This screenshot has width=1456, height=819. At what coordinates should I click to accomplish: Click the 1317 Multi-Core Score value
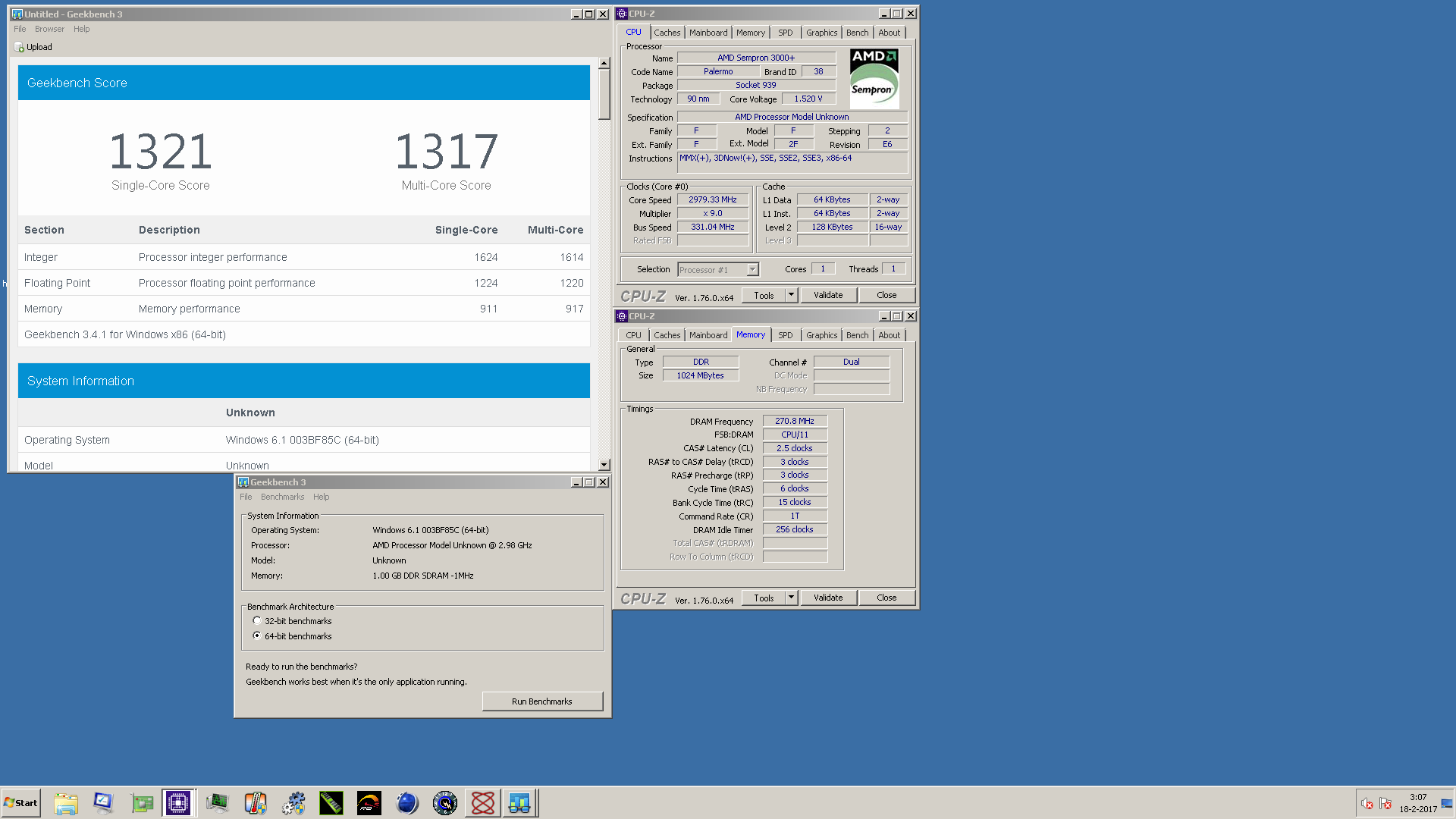click(x=446, y=152)
